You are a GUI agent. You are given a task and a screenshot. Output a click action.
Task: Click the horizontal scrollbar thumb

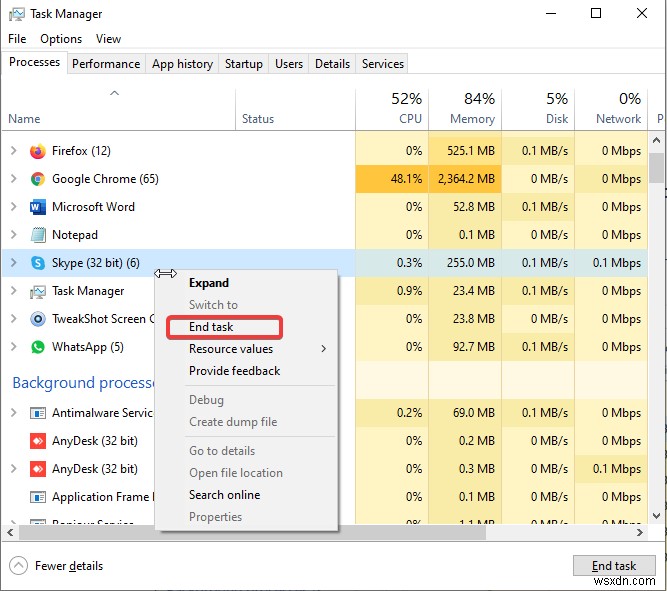point(252,532)
